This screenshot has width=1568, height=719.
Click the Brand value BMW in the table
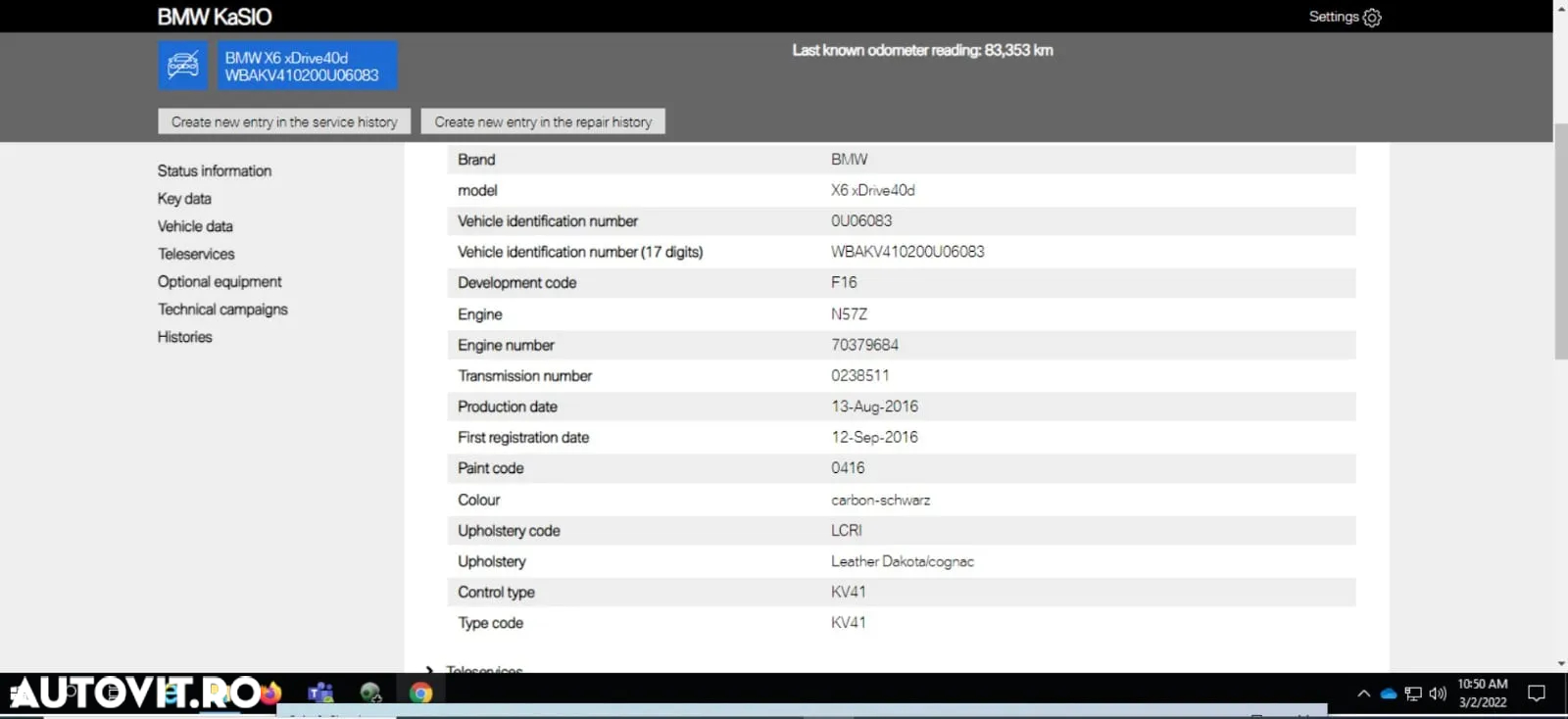(850, 160)
